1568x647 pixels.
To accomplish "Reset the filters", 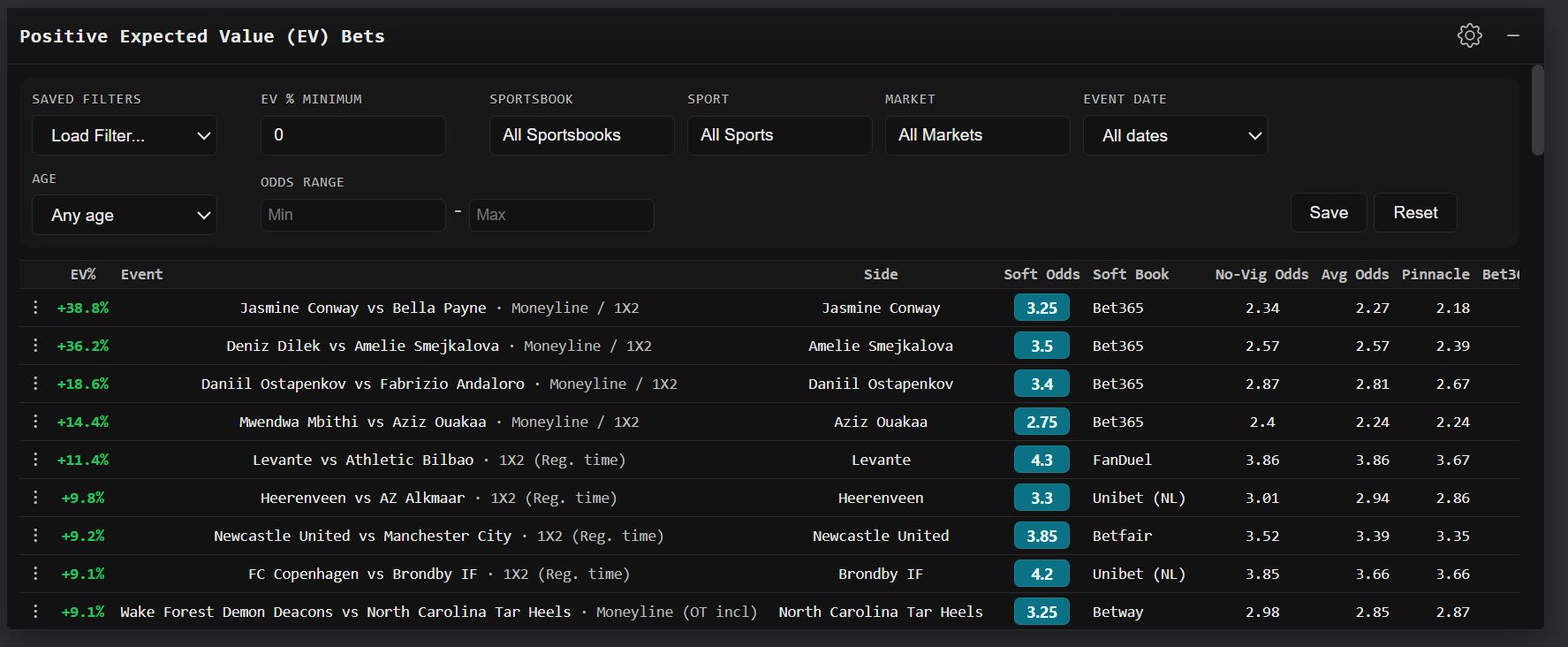I will click(1415, 213).
